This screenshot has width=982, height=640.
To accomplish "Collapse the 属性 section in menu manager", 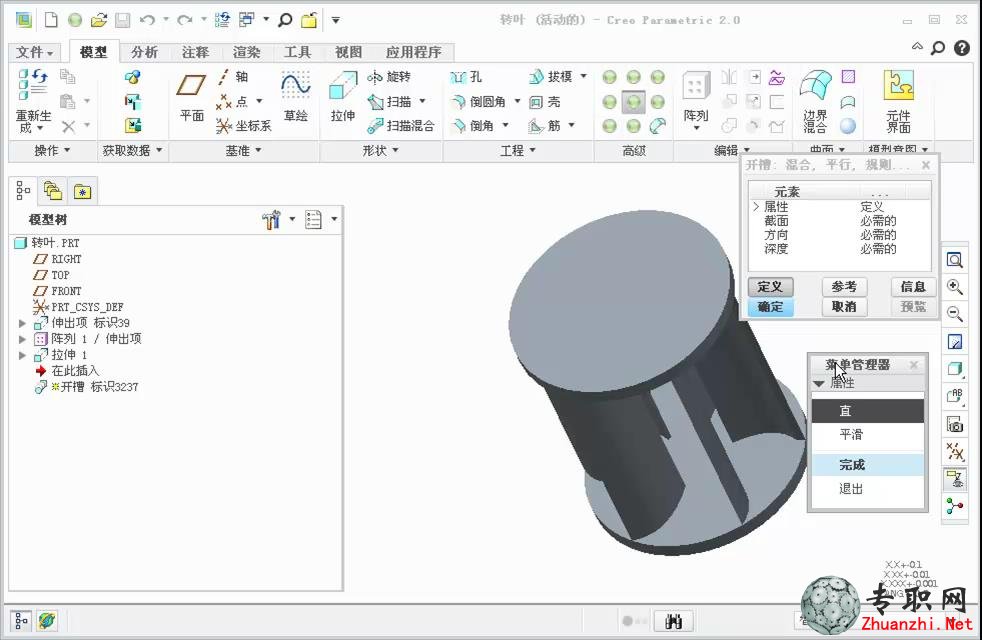I will click(x=819, y=383).
